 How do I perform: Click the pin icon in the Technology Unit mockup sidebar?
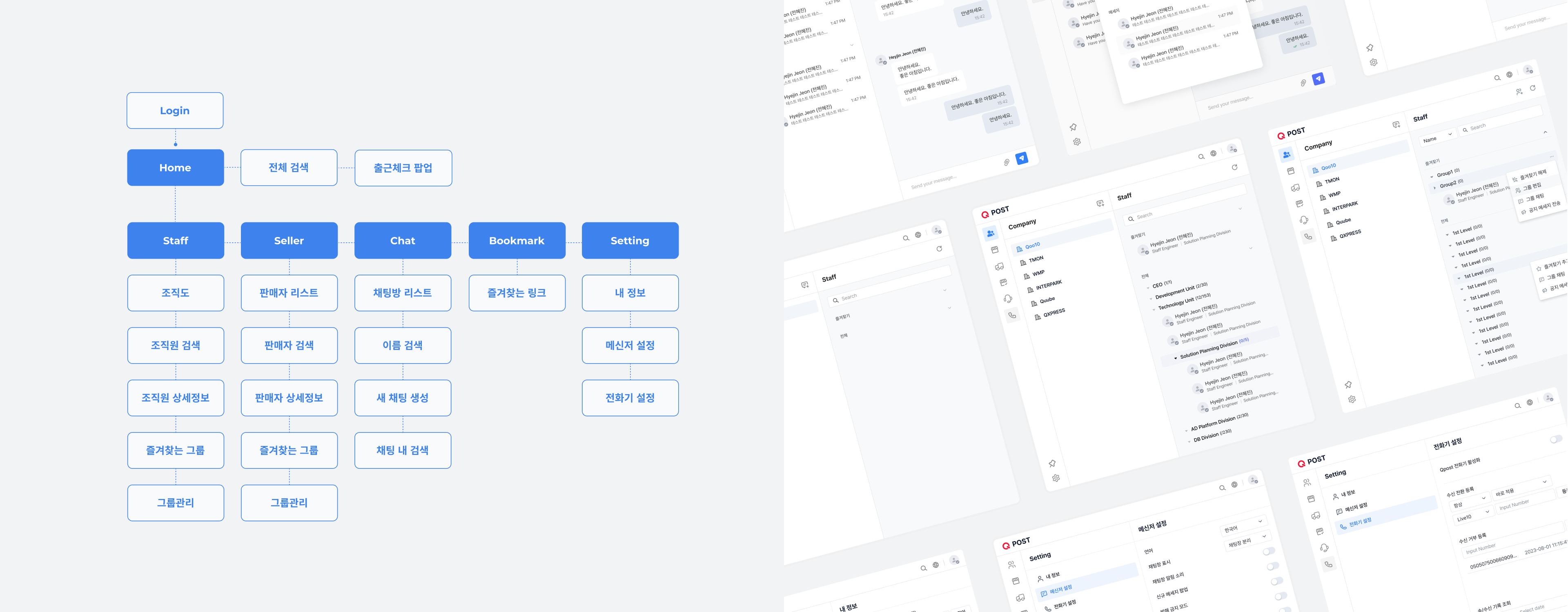(1052, 463)
